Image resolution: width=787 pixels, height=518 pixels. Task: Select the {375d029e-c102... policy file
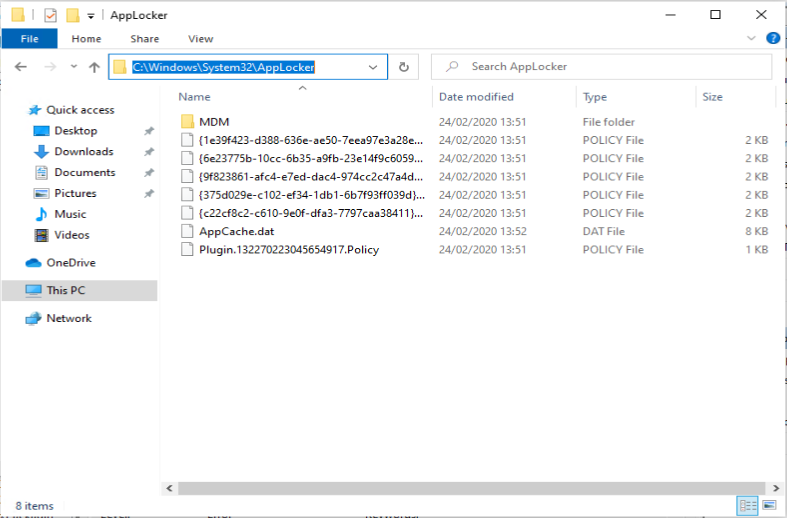[312, 195]
